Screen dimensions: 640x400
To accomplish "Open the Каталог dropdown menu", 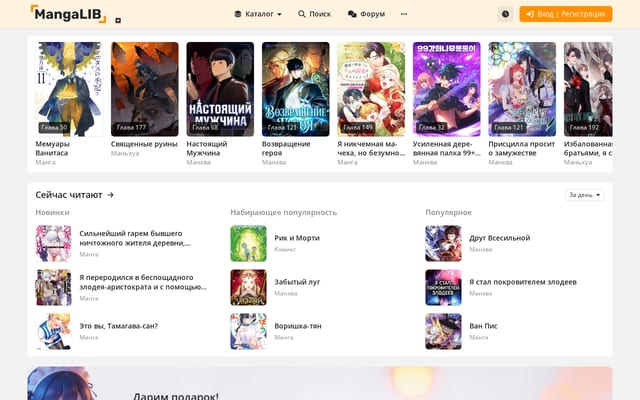I will click(258, 14).
